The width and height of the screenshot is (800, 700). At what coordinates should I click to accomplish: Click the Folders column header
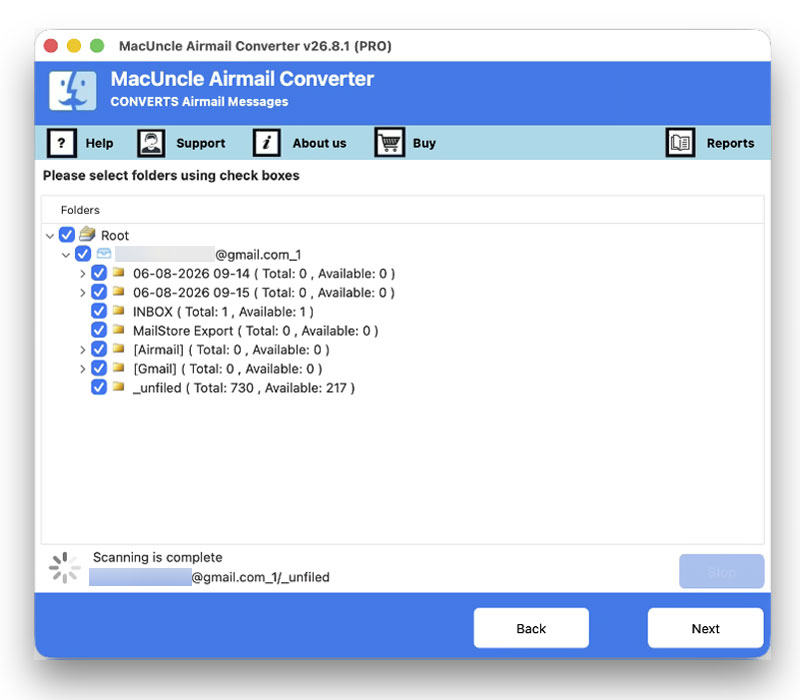(80, 210)
